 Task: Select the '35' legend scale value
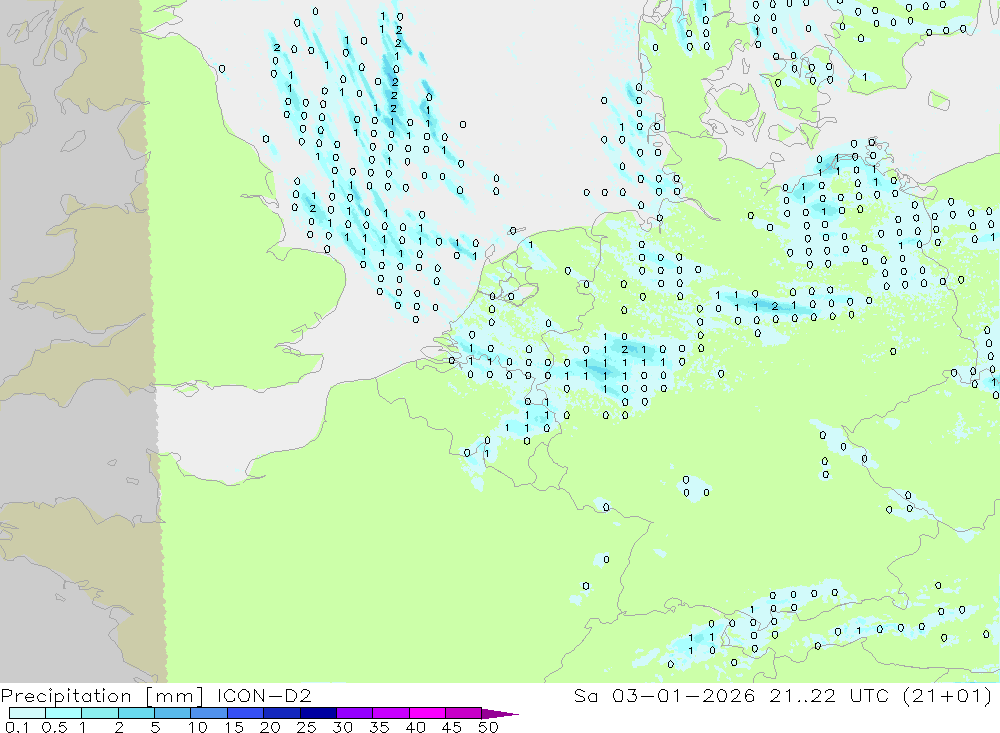coord(379,727)
